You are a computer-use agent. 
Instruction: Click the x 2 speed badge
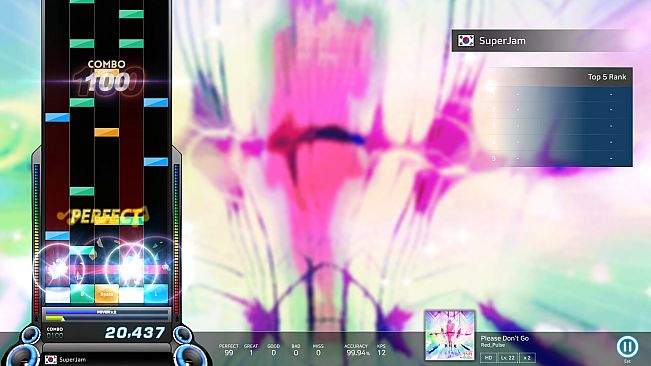click(527, 358)
